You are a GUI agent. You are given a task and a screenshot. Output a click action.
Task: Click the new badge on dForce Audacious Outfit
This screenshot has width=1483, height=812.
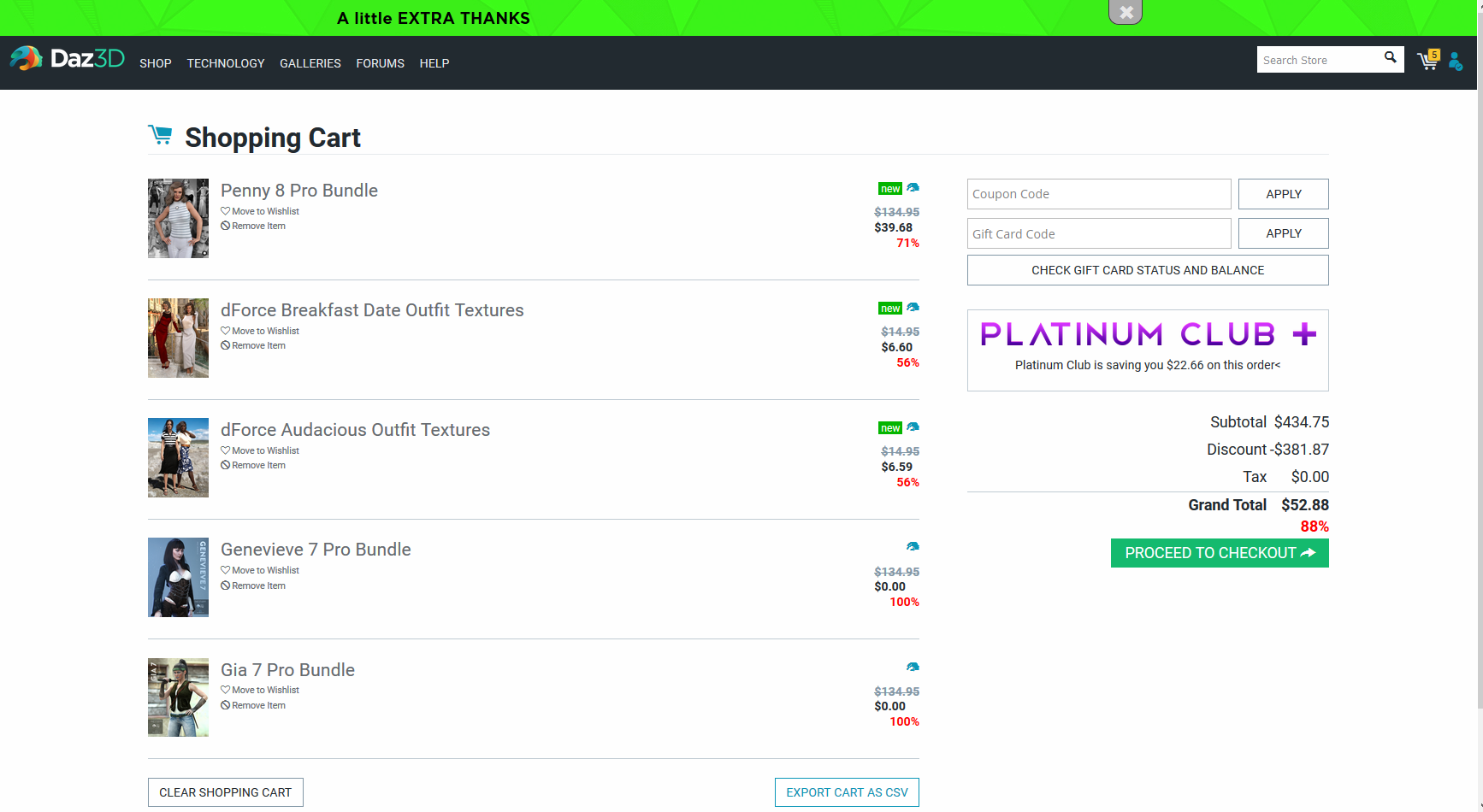[890, 428]
